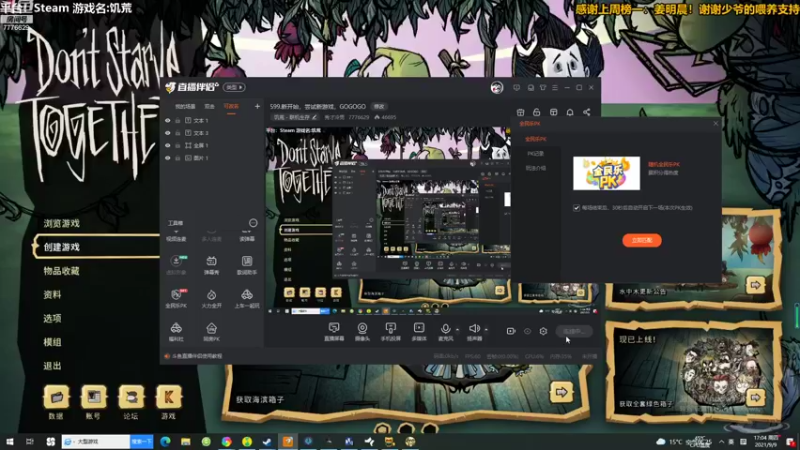Open the message icon in streaming app title bar

[x=517, y=88]
